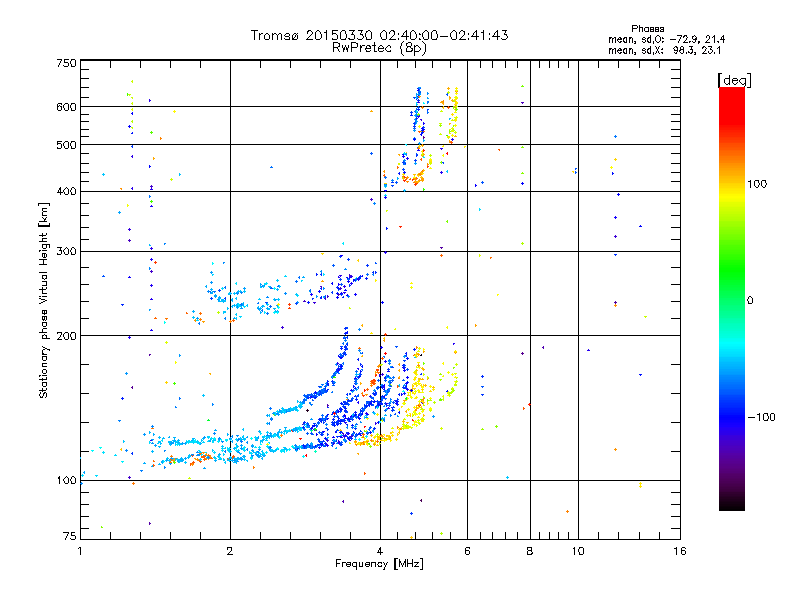800x600 pixels.
Task: Click the 'Stationary phase Virtual Height [km]' label
Action: tap(43, 300)
